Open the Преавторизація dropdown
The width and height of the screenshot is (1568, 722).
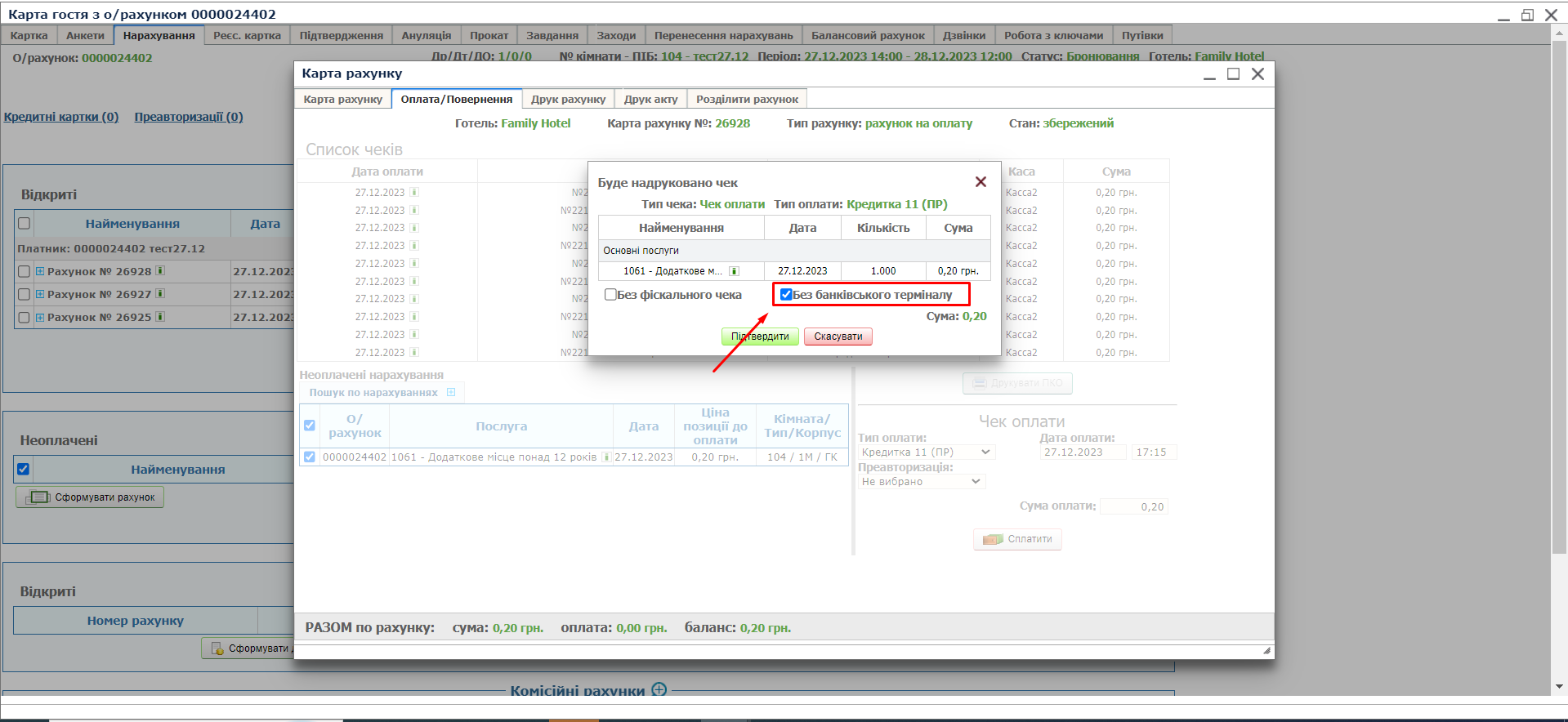coord(922,482)
